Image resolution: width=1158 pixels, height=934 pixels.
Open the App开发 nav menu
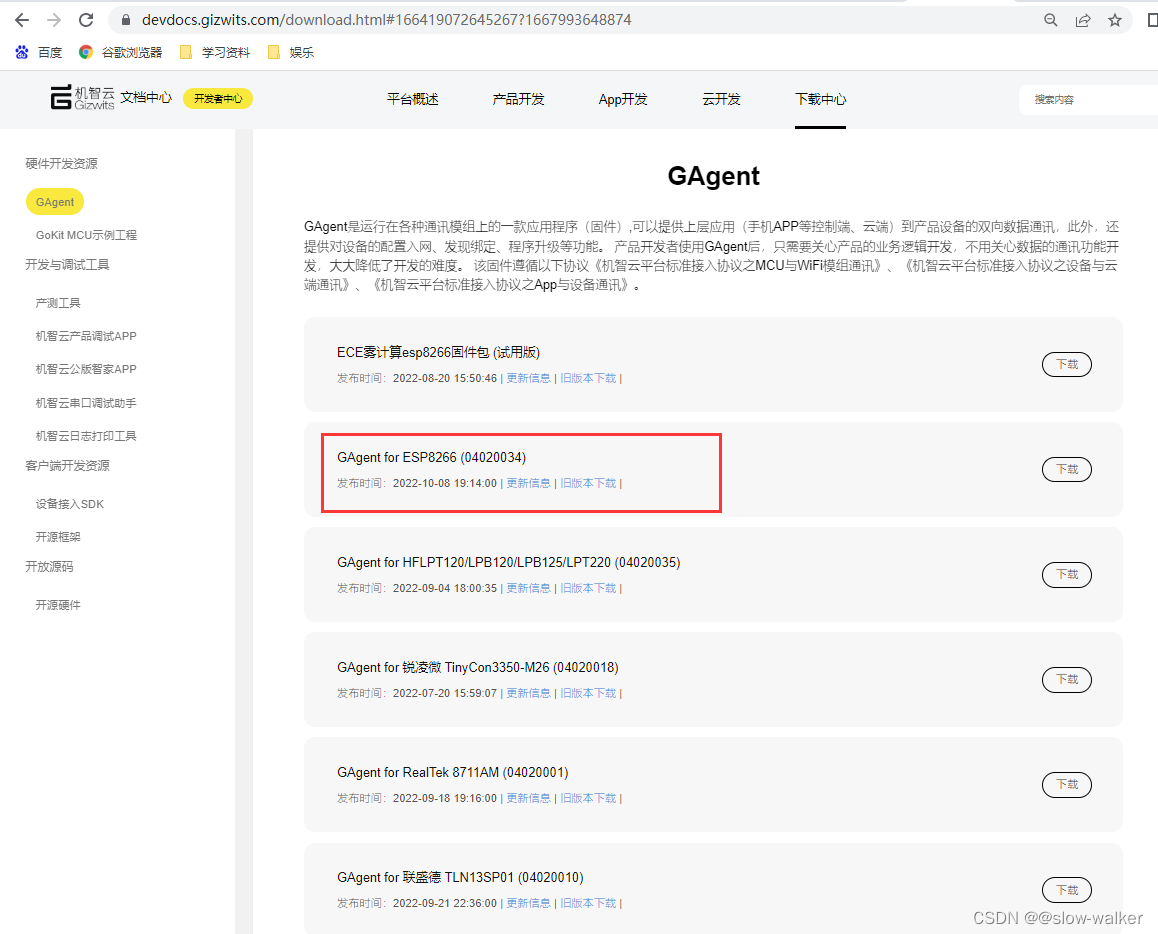pos(623,99)
